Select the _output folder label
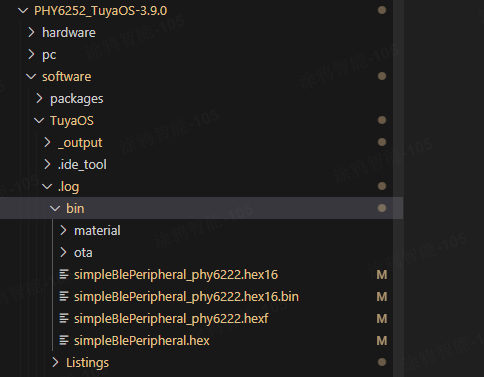This screenshot has width=484, height=377. [80, 143]
